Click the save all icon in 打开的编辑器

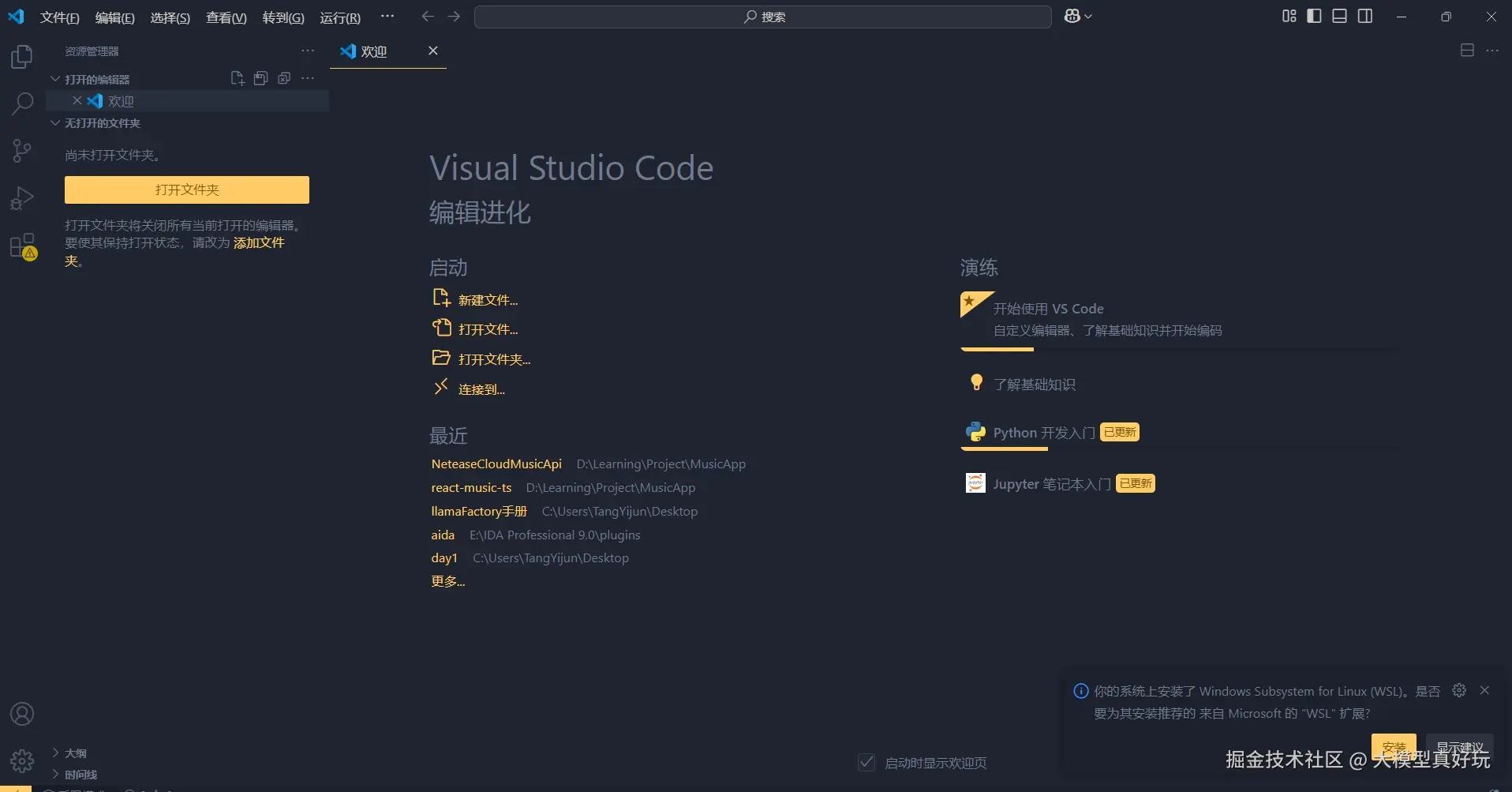point(260,78)
